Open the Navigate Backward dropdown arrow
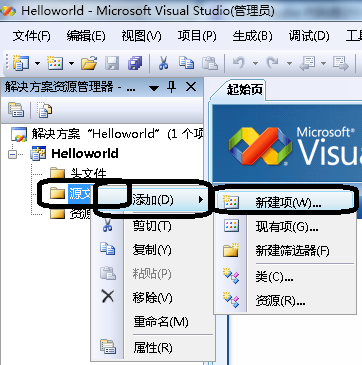Viewport: 362px width, 365px height. point(323,63)
